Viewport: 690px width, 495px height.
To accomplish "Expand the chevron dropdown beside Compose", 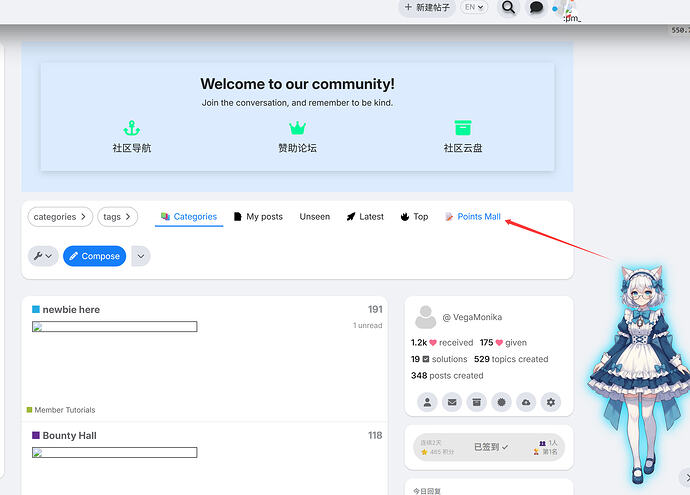I will [x=141, y=256].
